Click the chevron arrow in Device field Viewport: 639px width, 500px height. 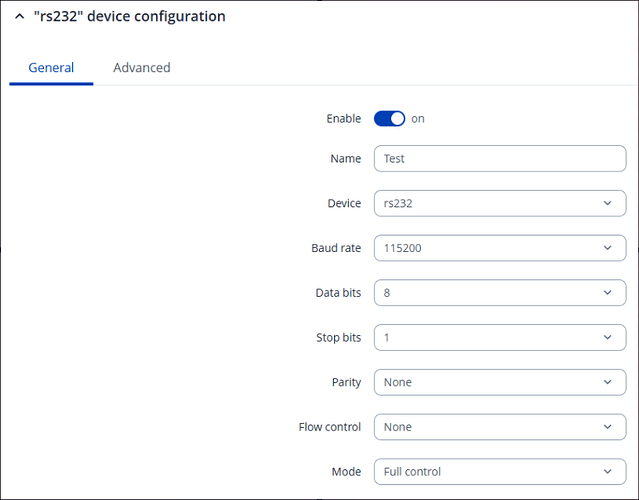pyautogui.click(x=608, y=203)
